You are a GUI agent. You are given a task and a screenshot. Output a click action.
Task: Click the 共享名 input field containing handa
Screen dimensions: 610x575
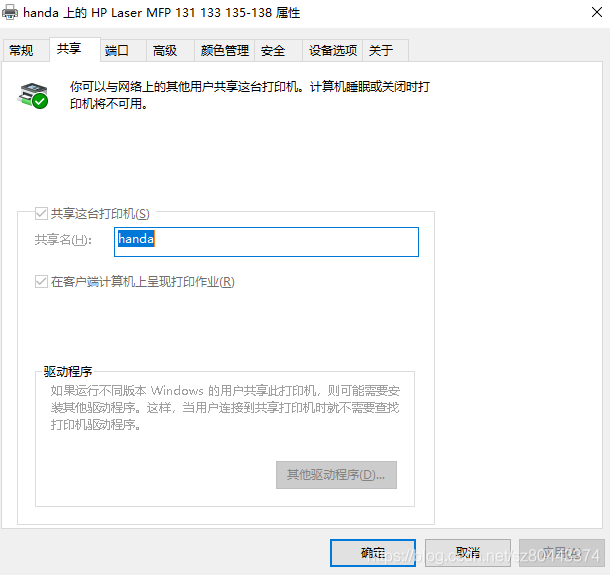pos(266,242)
